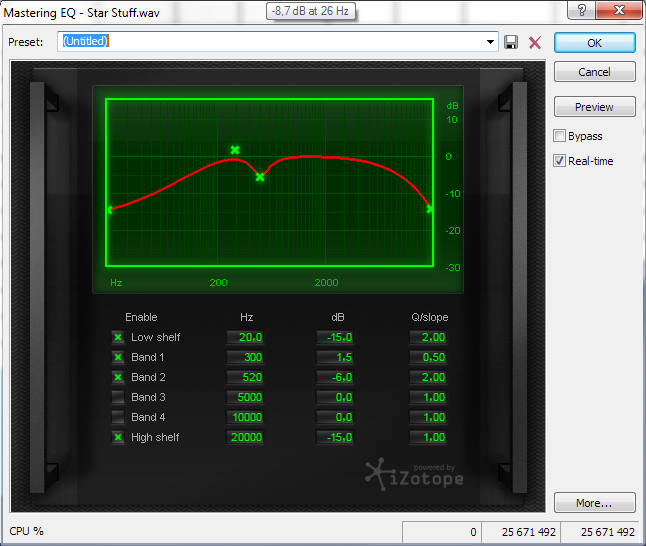646x546 pixels.
Task: Edit Band 3 frequency value 5000
Action: click(x=245, y=397)
